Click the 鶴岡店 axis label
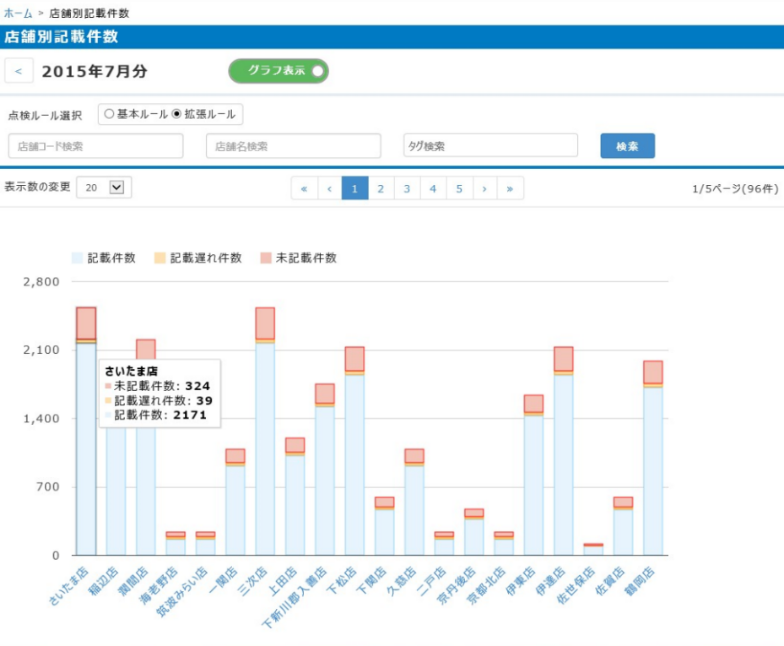This screenshot has width=784, height=646. (x=640, y=580)
